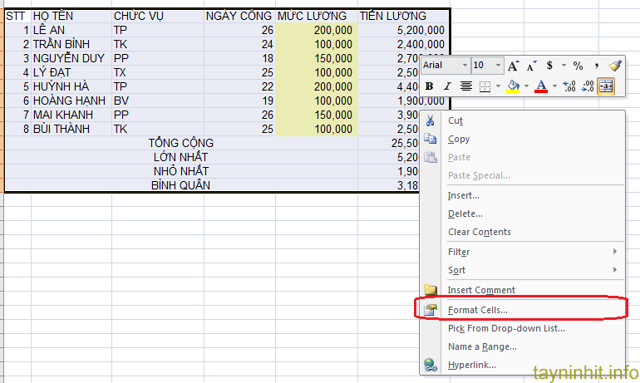Screen dimensions: 640x383
Task: Toggle Bold formatting in mini toolbar
Action: pos(429,86)
